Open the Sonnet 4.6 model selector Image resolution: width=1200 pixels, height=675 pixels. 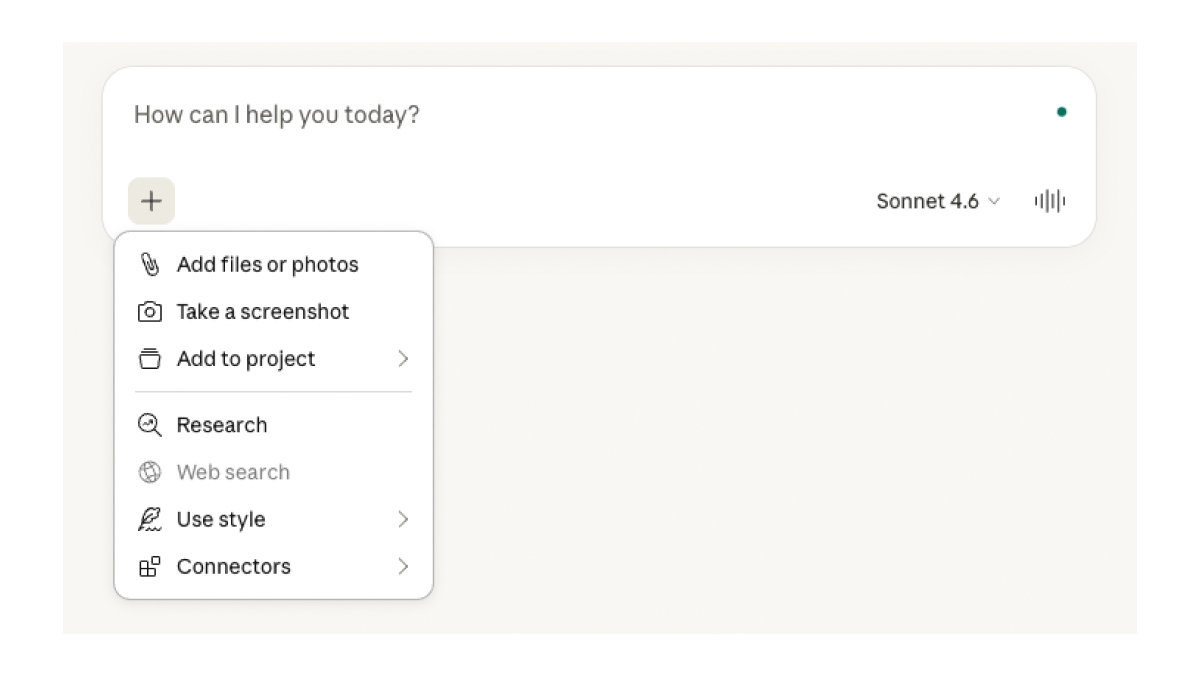tap(937, 201)
